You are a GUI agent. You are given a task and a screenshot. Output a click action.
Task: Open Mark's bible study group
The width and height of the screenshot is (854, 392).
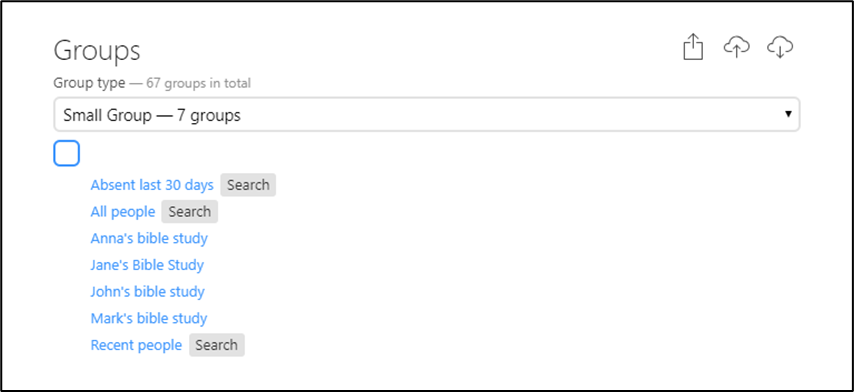point(149,318)
